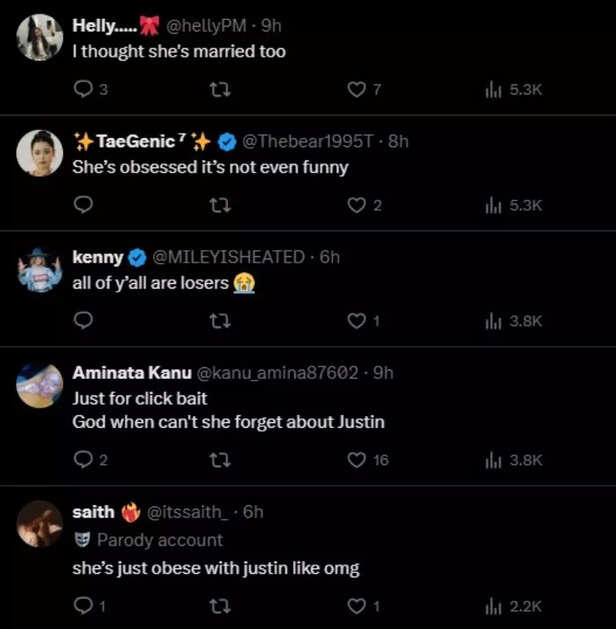The width and height of the screenshot is (616, 629).
Task: Like saith's tweet
Action: 357,606
